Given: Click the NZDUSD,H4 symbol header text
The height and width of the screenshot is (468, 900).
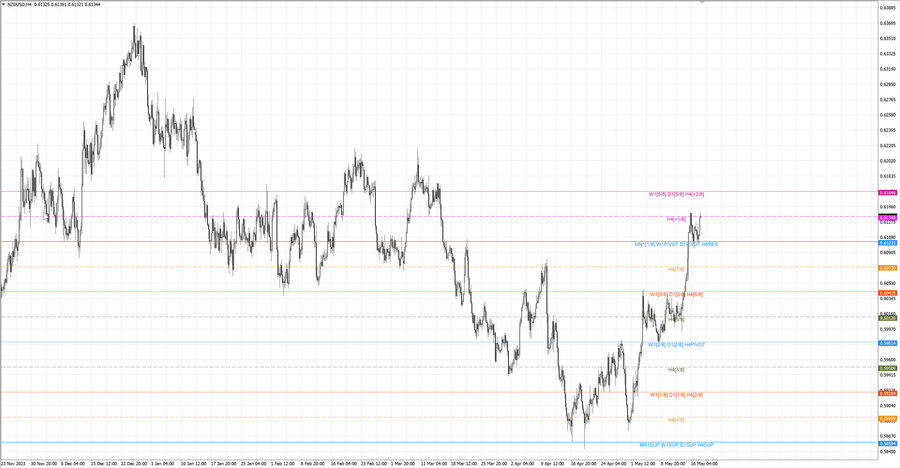Looking at the screenshot, I should point(20,4).
